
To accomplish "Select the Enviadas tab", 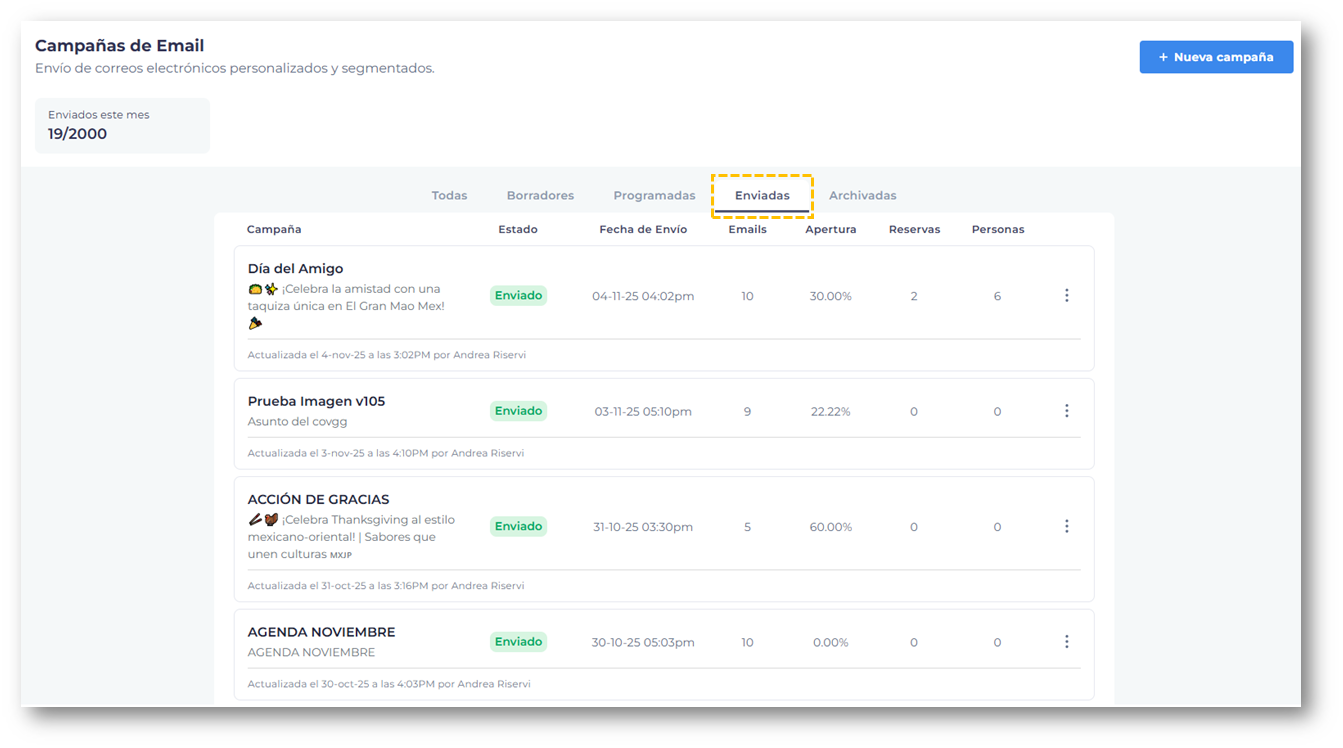I will pyautogui.click(x=762, y=196).
